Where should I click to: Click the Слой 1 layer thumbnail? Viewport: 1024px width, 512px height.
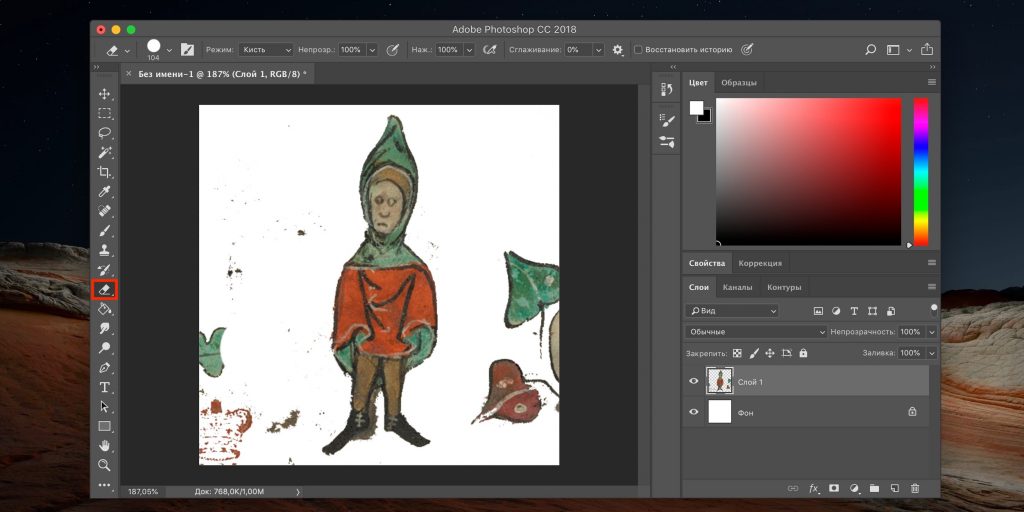click(719, 381)
